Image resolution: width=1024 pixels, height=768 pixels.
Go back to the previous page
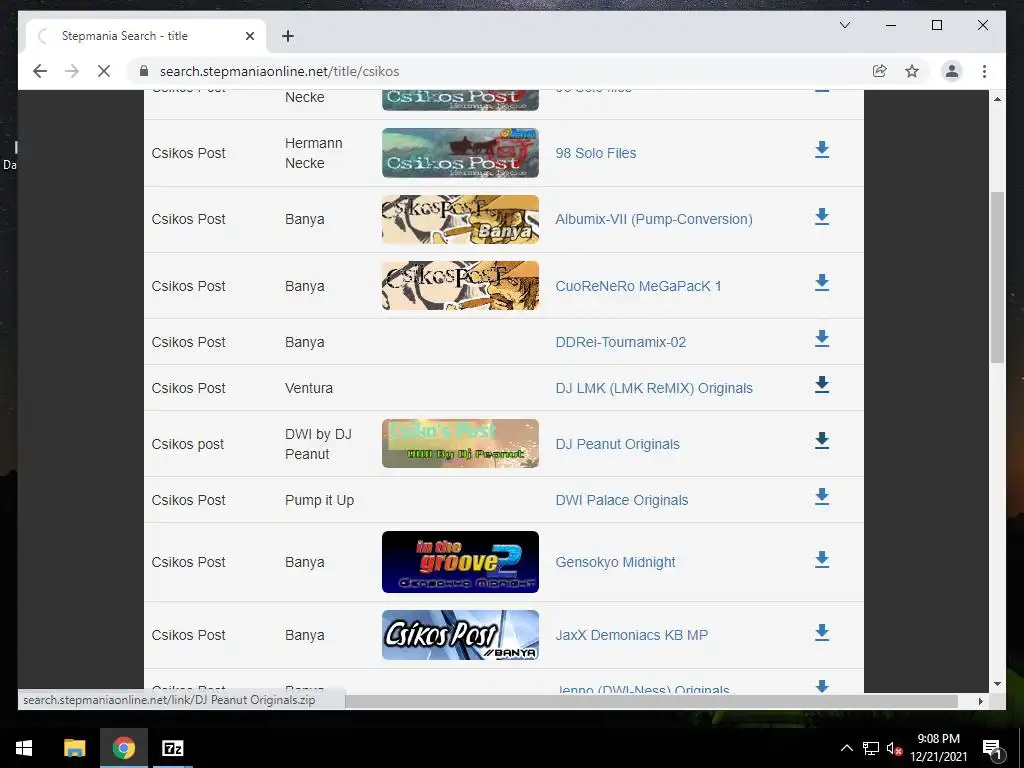40,71
